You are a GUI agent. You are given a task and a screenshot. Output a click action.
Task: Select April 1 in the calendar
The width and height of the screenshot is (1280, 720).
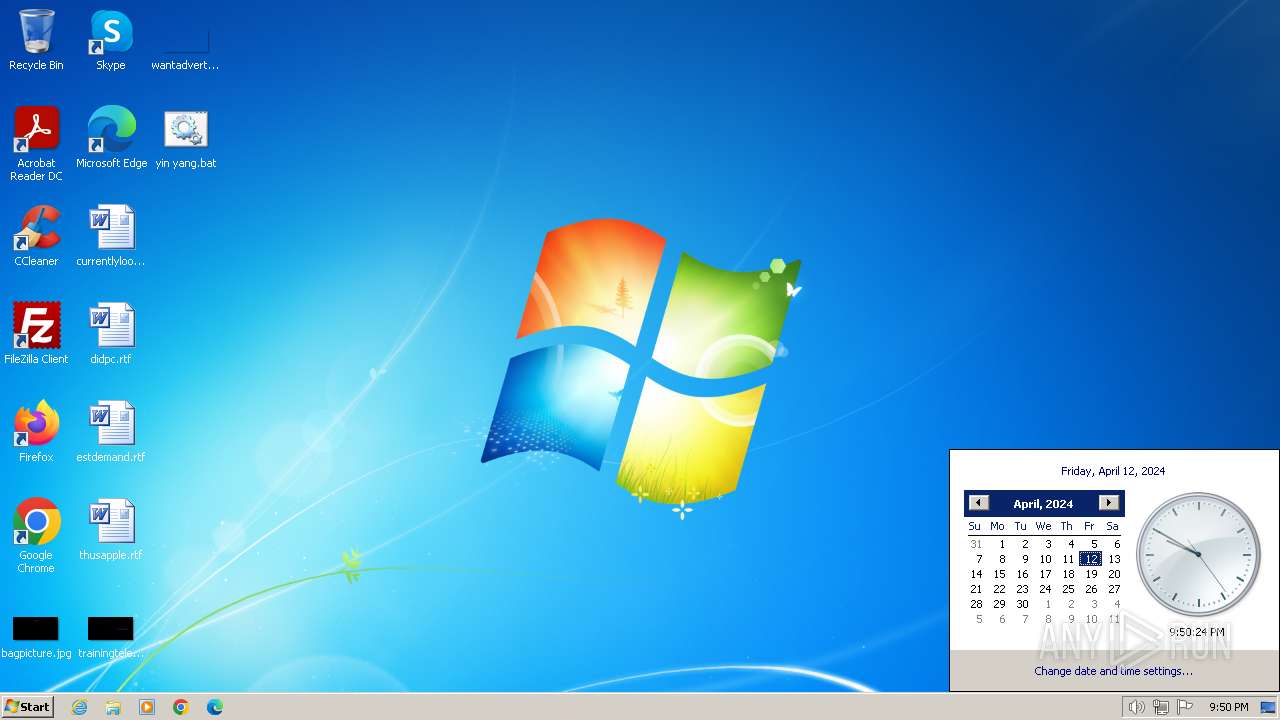(x=1001, y=544)
